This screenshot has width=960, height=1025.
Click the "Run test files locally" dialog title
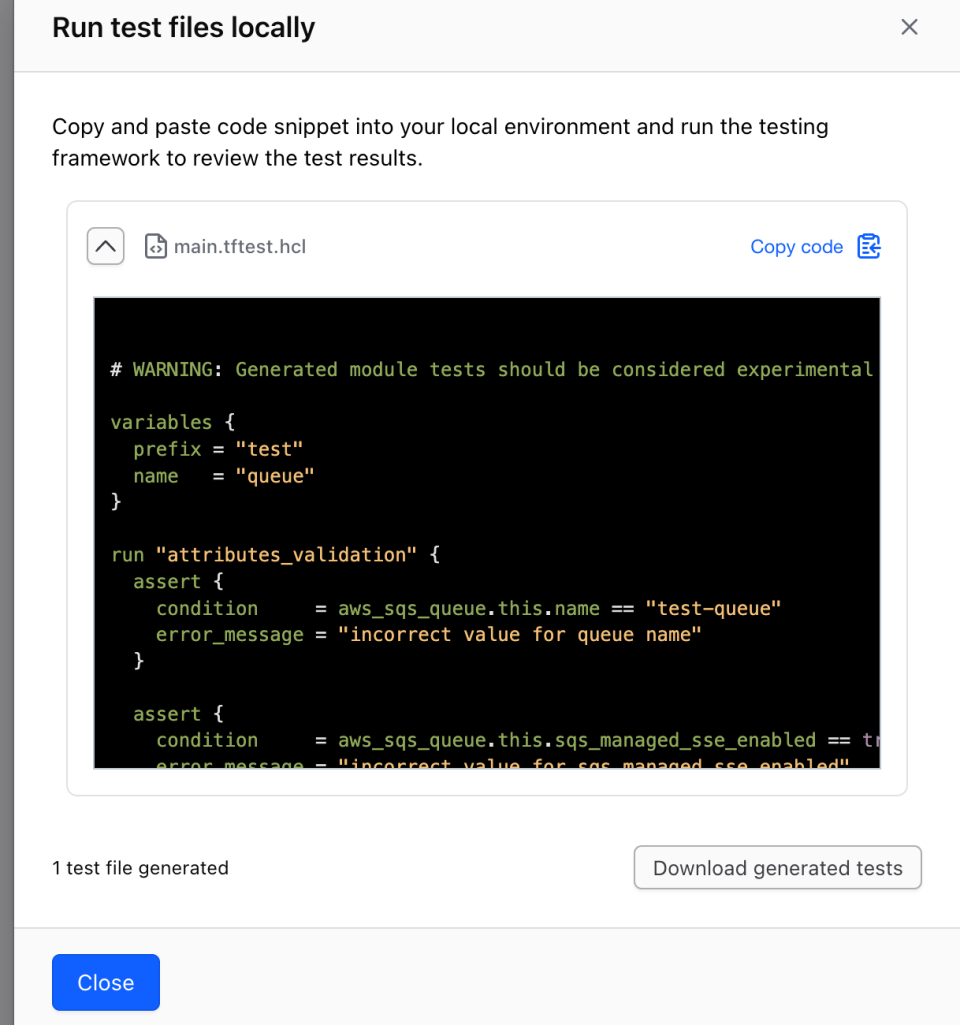click(x=183, y=27)
